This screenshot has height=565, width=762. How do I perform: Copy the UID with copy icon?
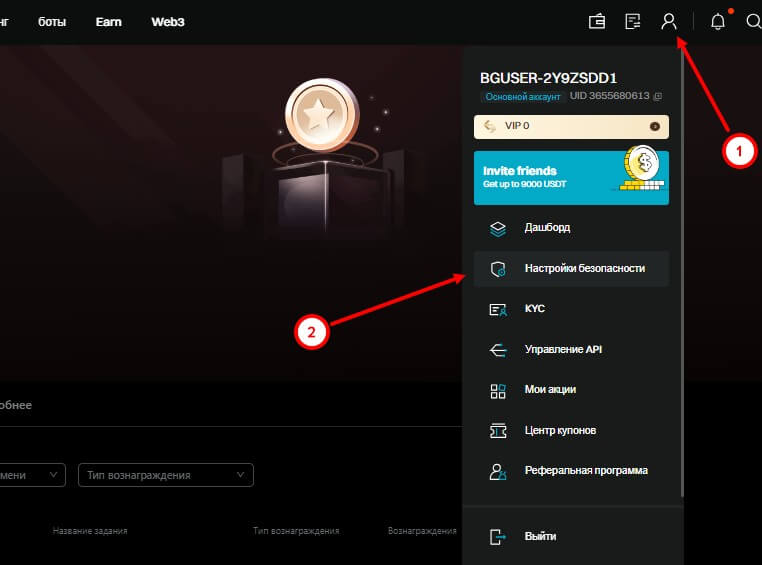tap(657, 96)
